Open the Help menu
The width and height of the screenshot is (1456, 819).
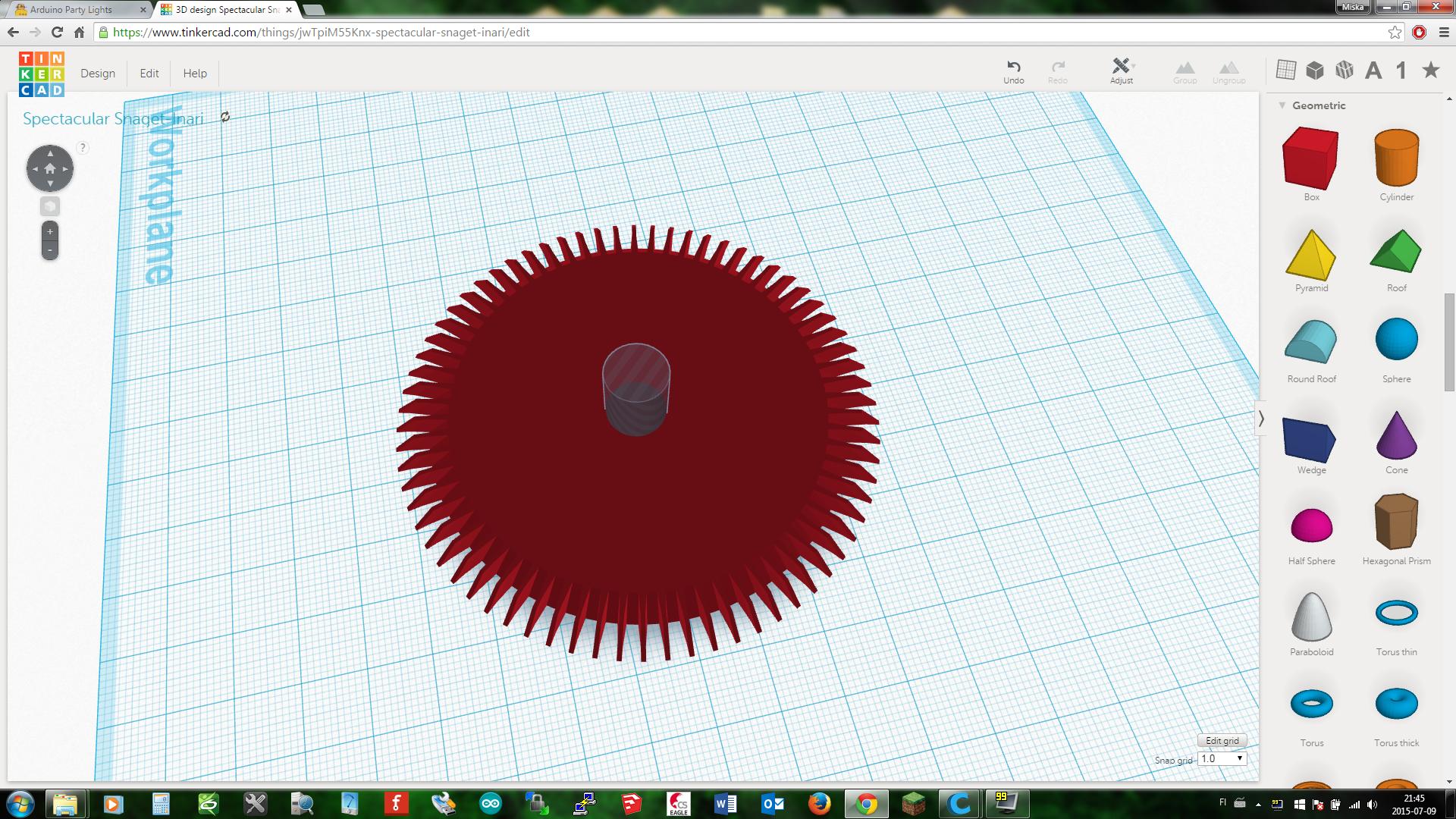pos(195,74)
